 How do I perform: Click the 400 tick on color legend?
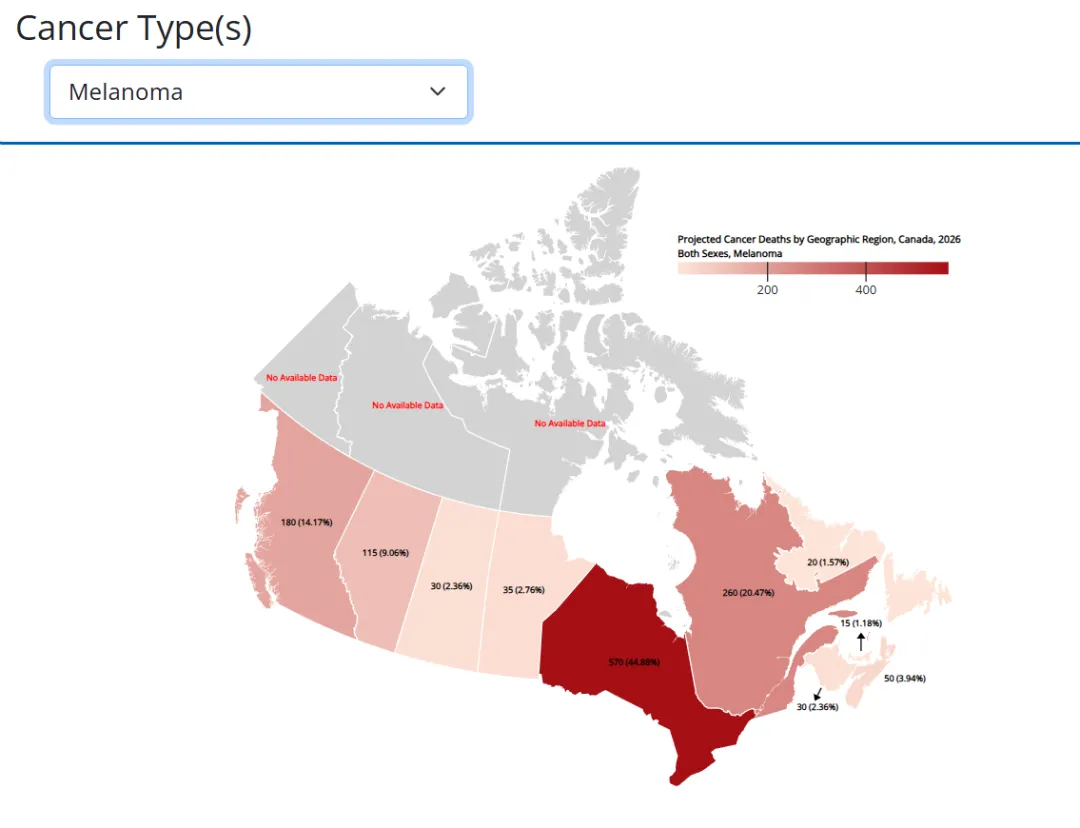click(x=866, y=290)
